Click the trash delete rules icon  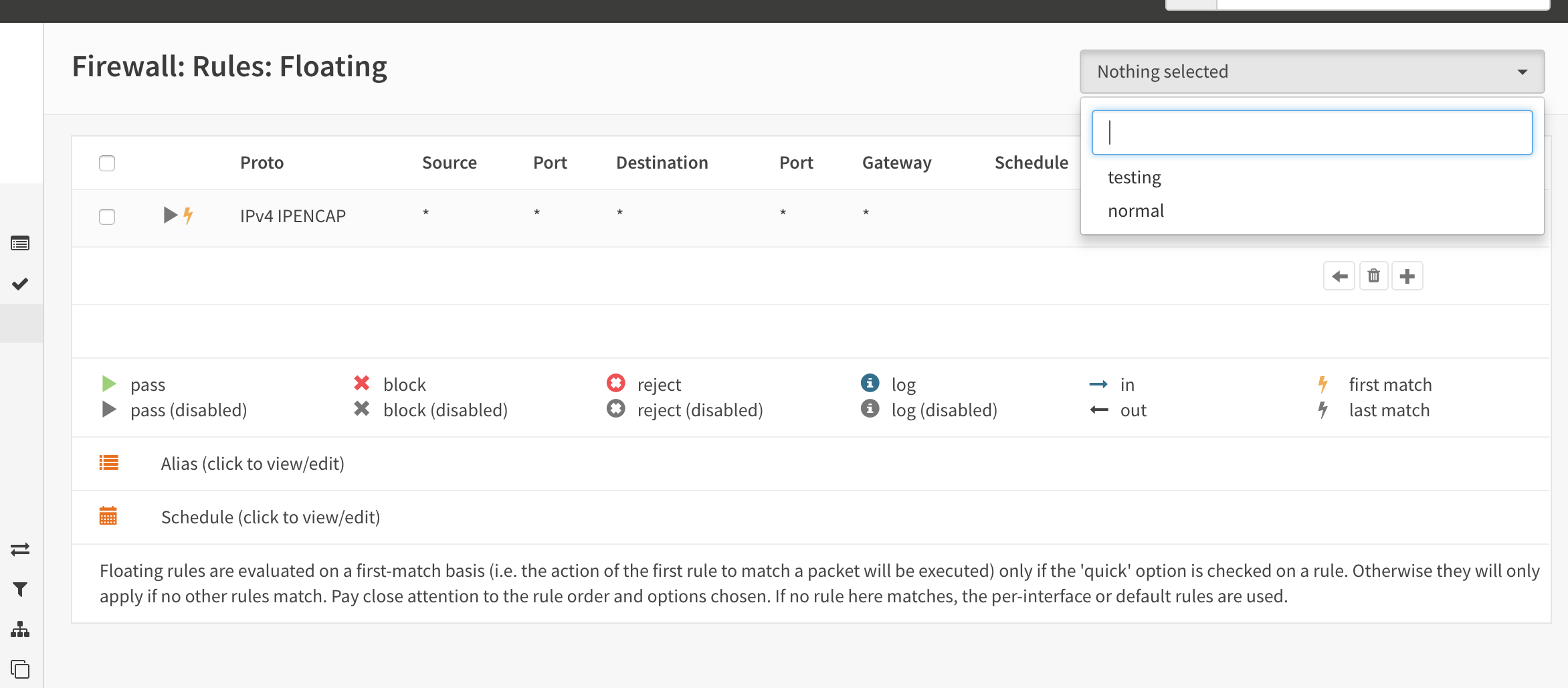1373,276
